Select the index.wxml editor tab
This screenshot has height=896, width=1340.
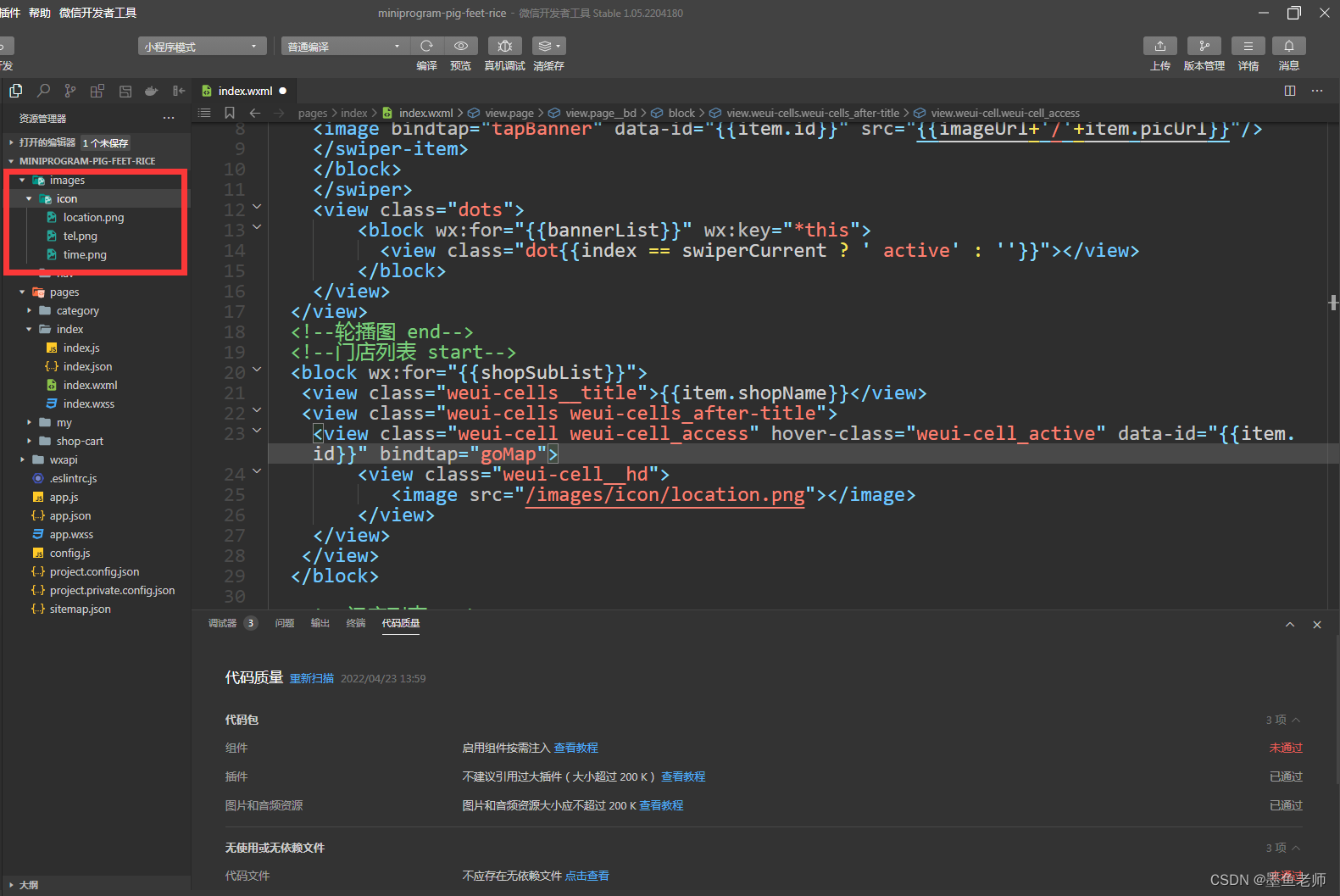tap(244, 91)
